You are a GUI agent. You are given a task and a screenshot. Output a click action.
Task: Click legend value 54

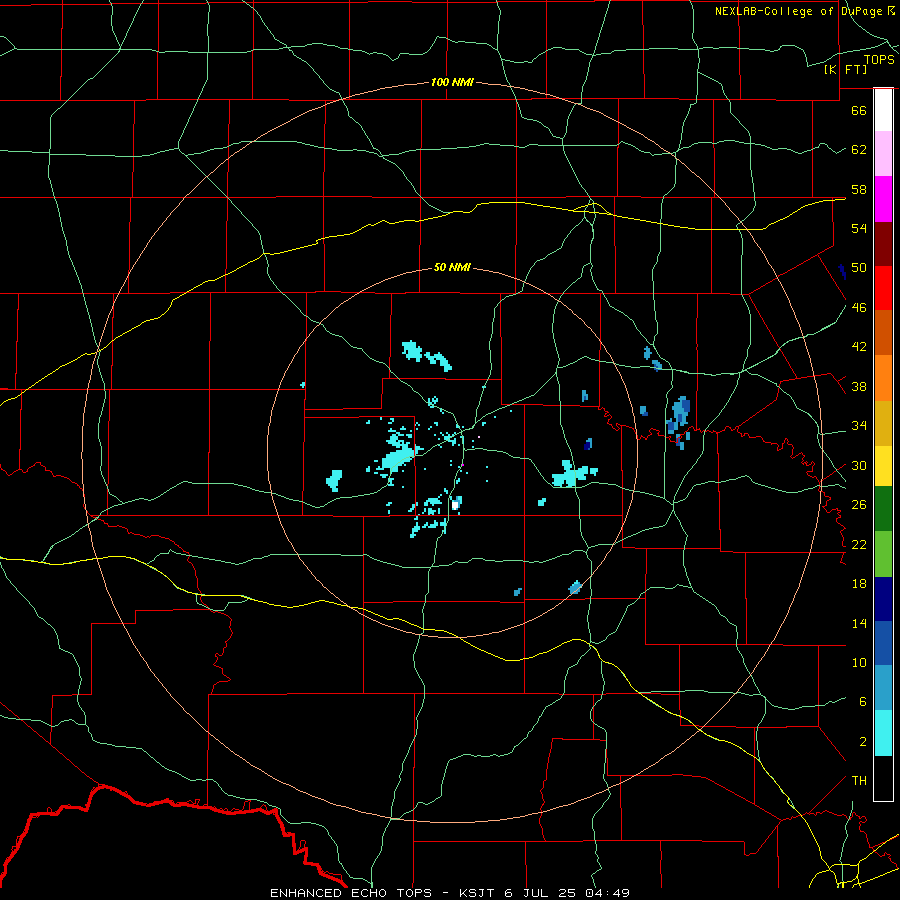(x=859, y=228)
